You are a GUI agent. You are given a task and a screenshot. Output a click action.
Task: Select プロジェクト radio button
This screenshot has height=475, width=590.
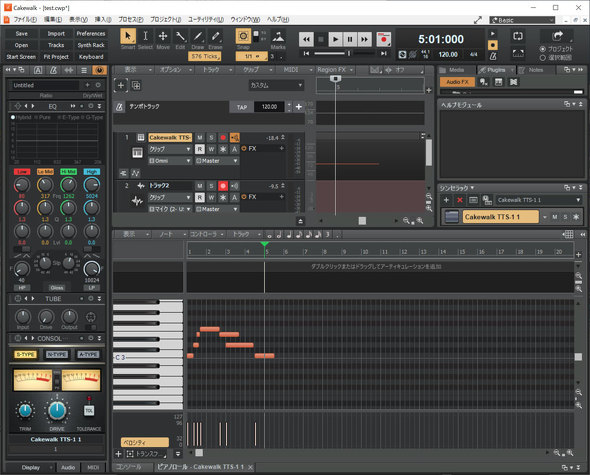pos(543,49)
